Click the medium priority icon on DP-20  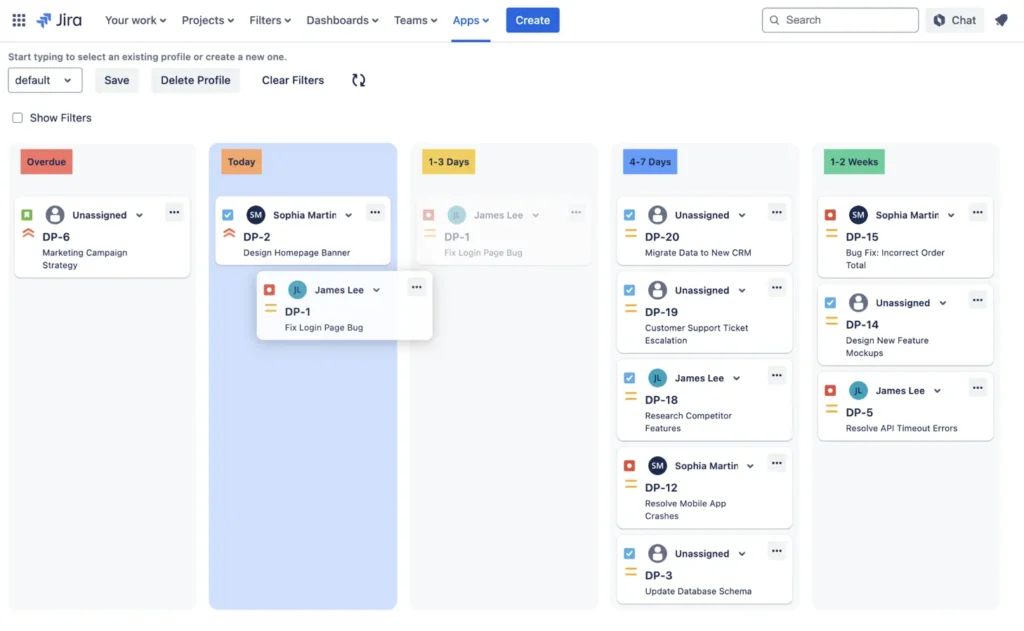click(631, 233)
